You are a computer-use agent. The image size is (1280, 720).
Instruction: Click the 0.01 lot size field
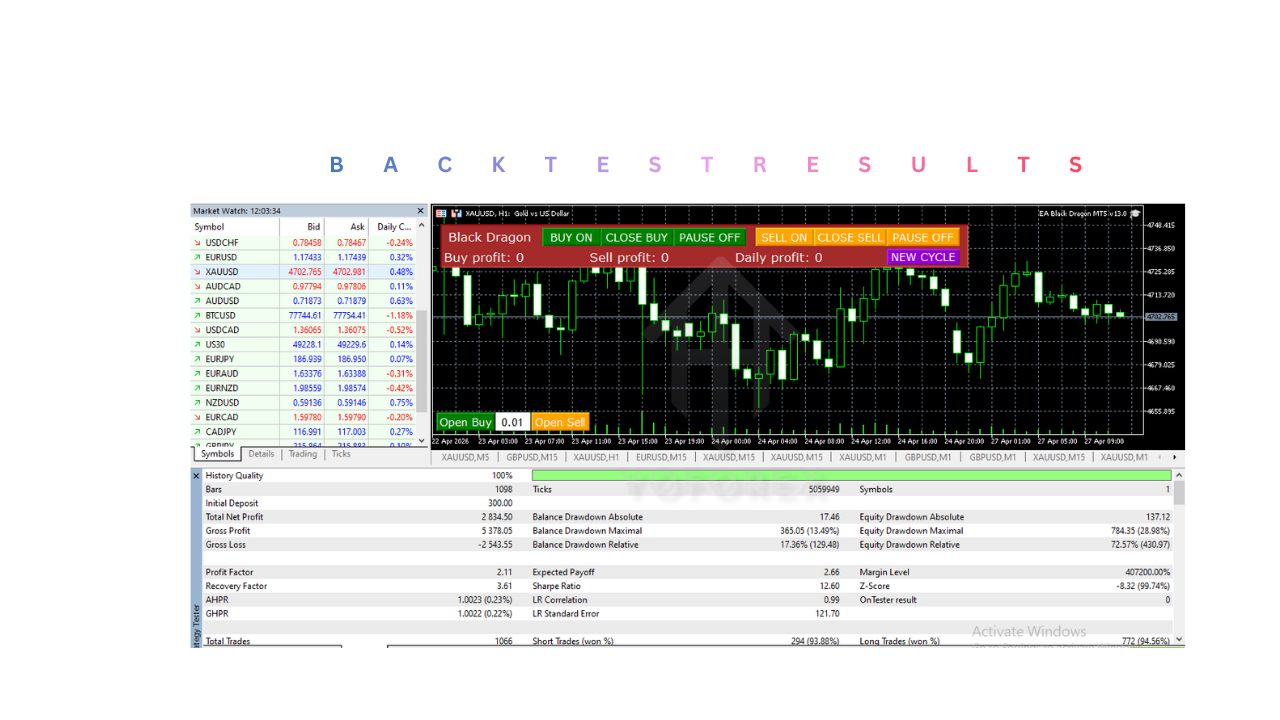512,422
